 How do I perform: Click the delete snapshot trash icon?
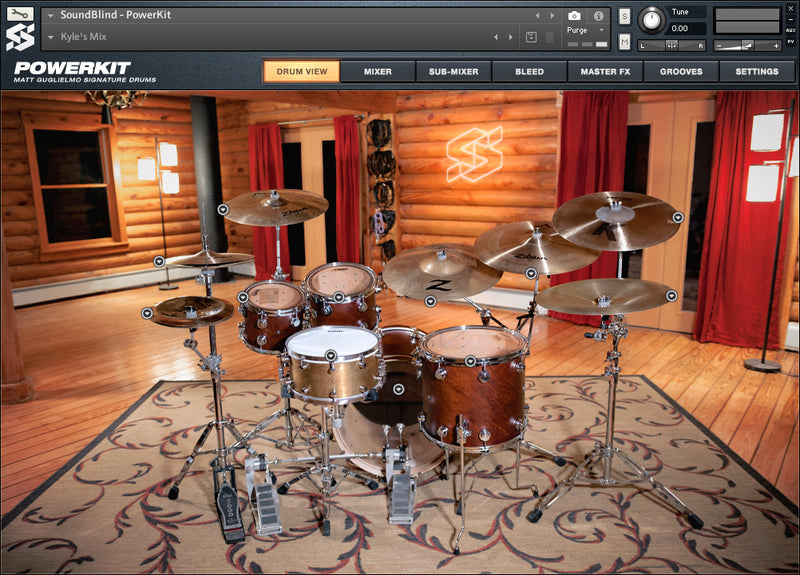549,37
